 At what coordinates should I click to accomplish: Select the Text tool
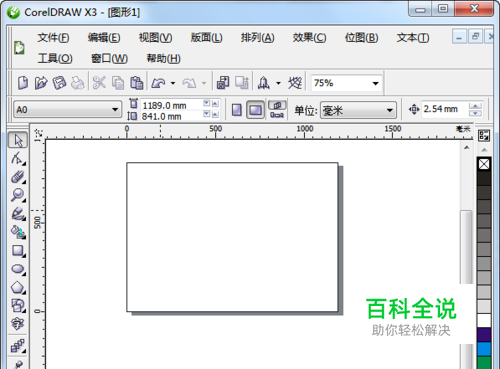point(18,324)
